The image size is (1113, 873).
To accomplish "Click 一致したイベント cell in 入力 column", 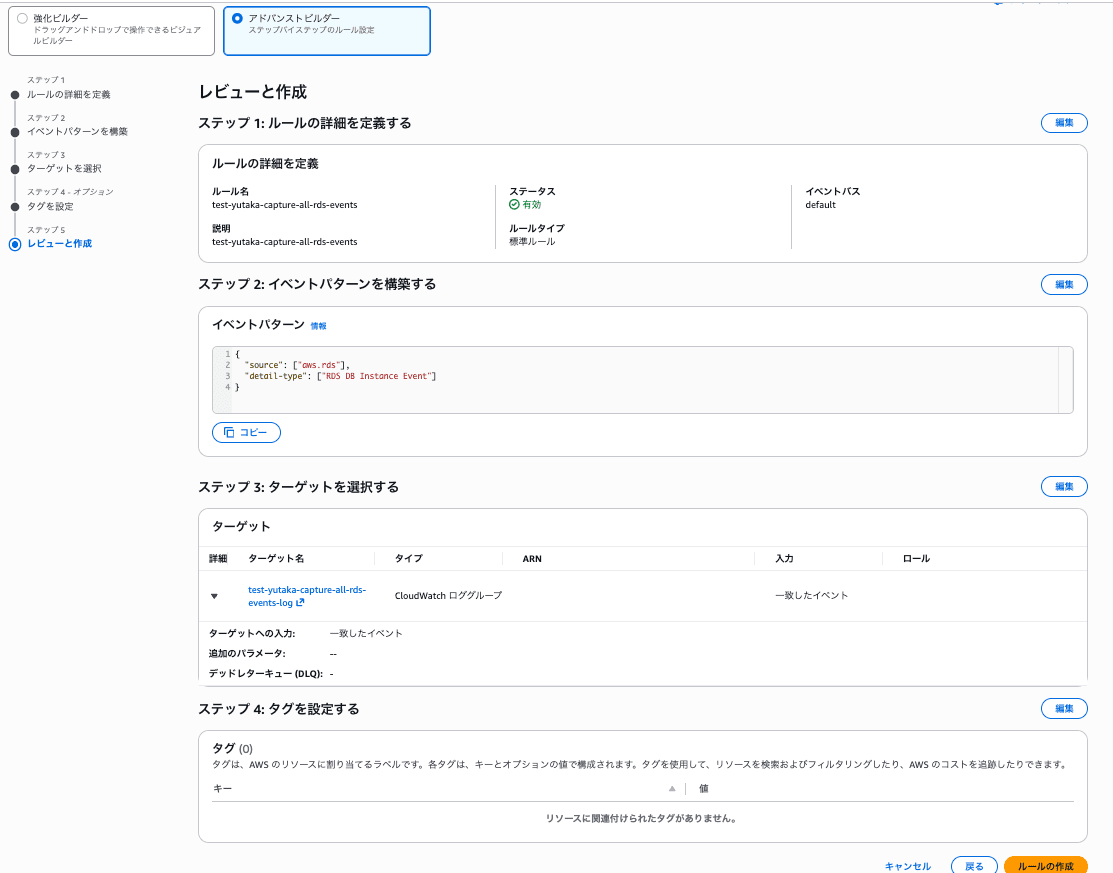I will click(811, 595).
